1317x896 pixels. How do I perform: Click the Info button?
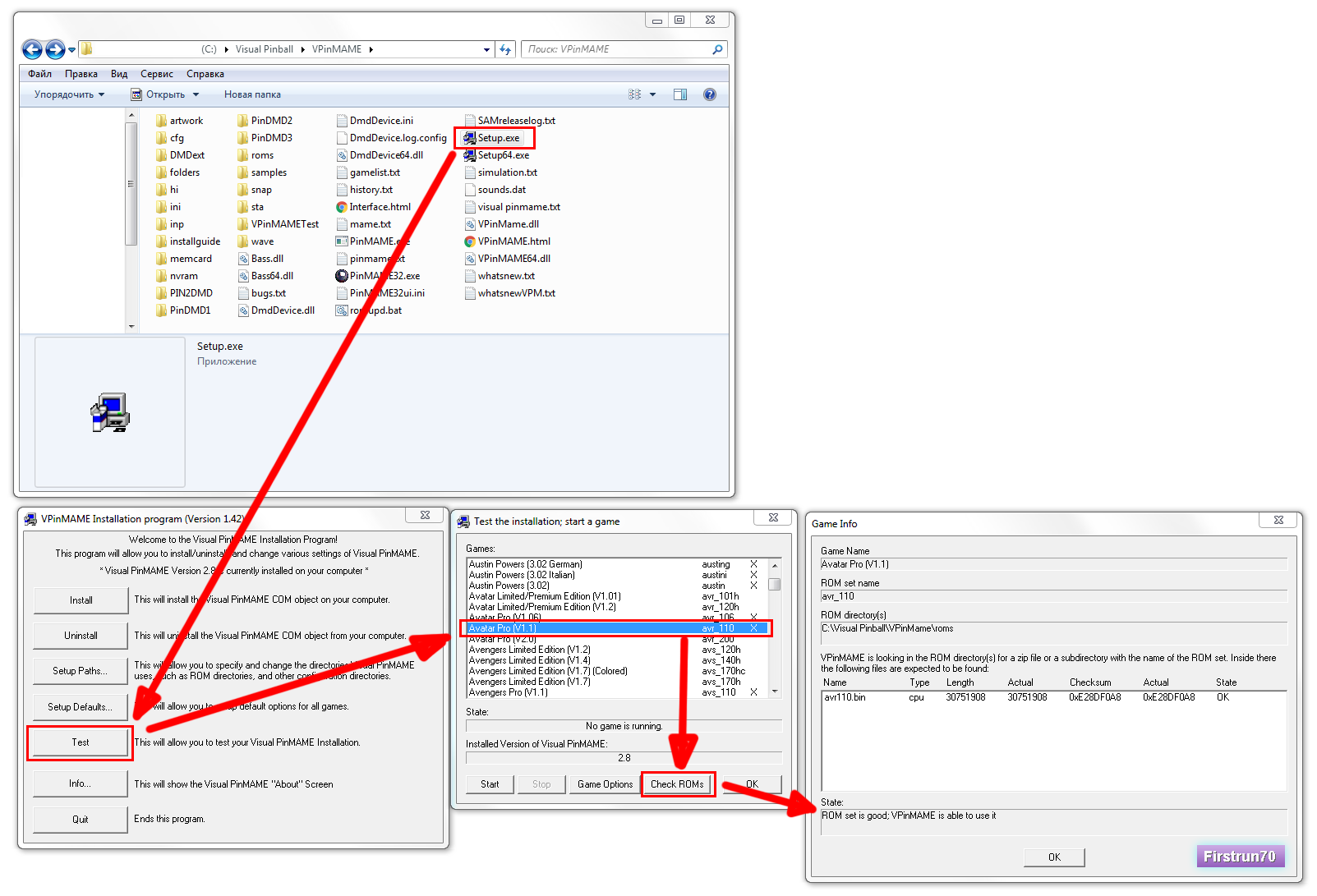81,783
